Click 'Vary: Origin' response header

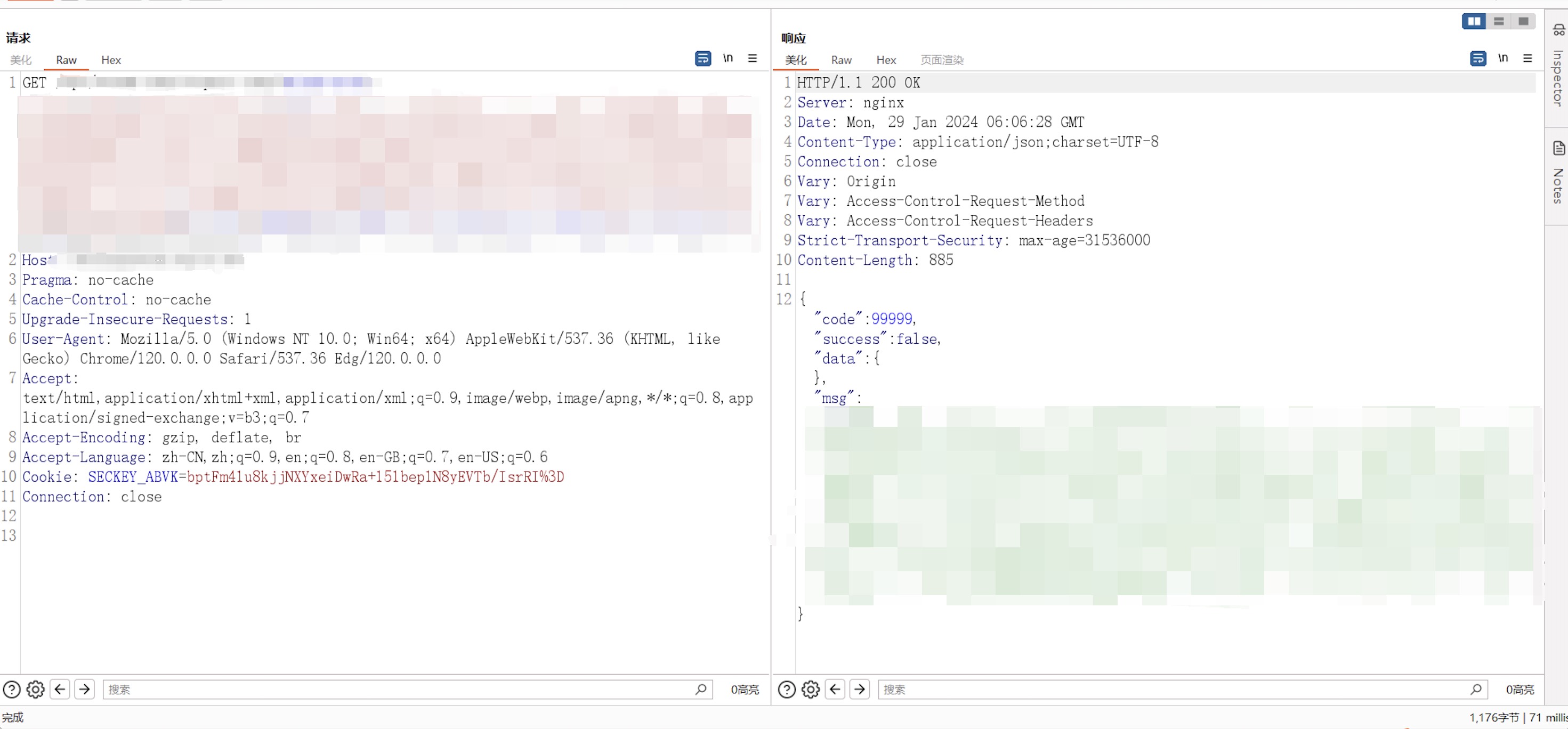coord(846,181)
